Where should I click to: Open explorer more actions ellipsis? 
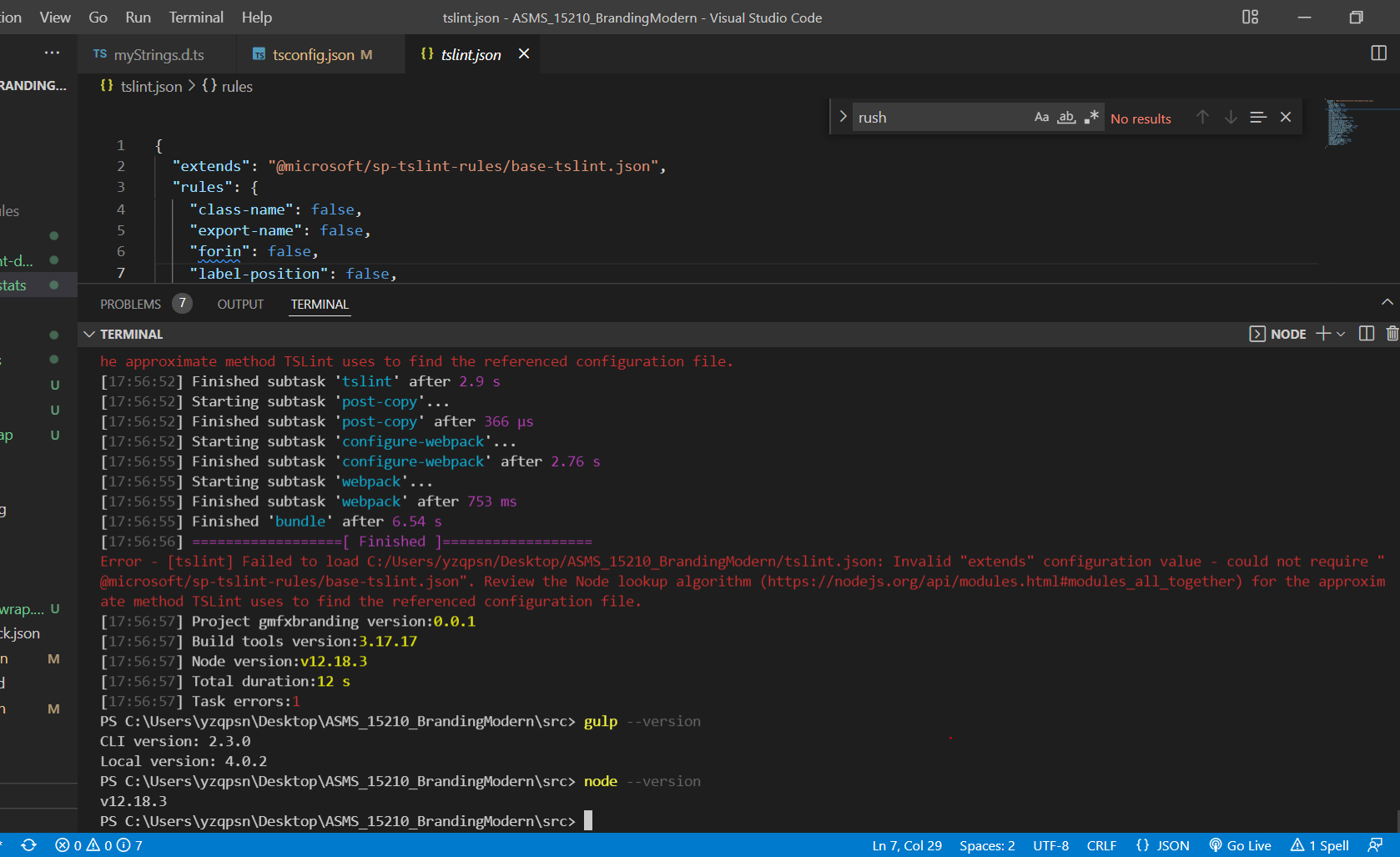tap(52, 53)
